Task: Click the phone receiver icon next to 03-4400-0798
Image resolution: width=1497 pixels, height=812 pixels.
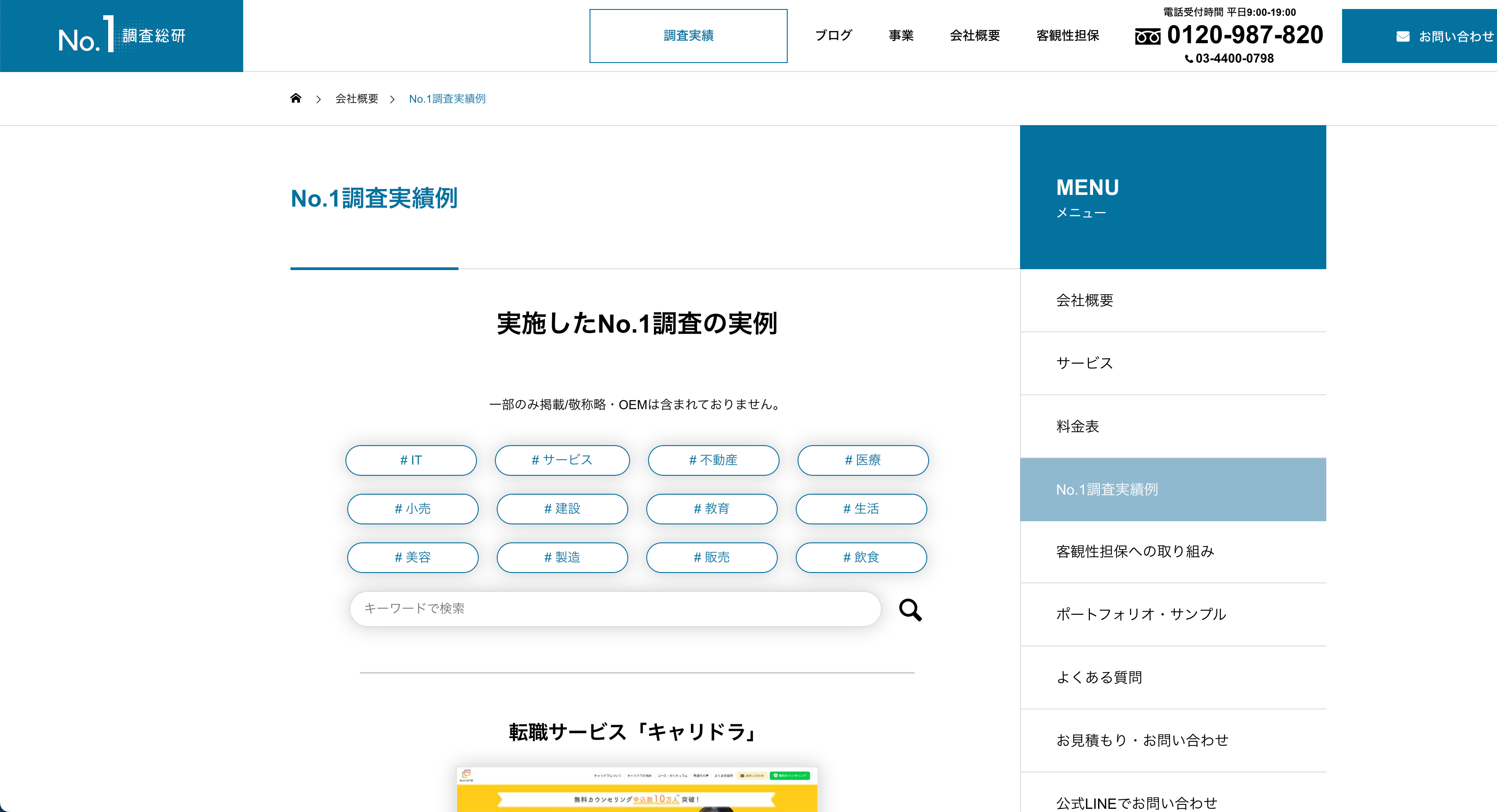Action: coord(1189,58)
